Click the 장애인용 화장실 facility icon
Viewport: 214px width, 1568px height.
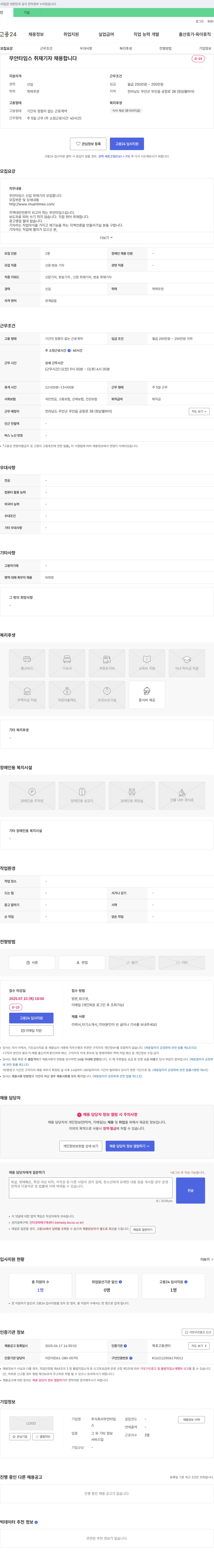coord(132,795)
